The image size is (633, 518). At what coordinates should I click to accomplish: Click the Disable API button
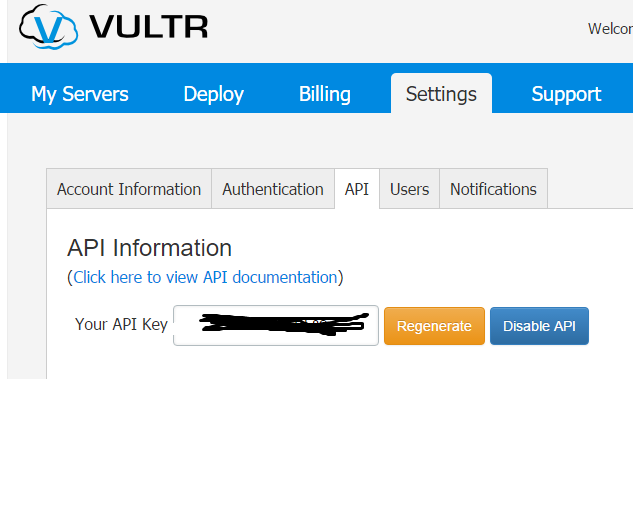coord(539,326)
